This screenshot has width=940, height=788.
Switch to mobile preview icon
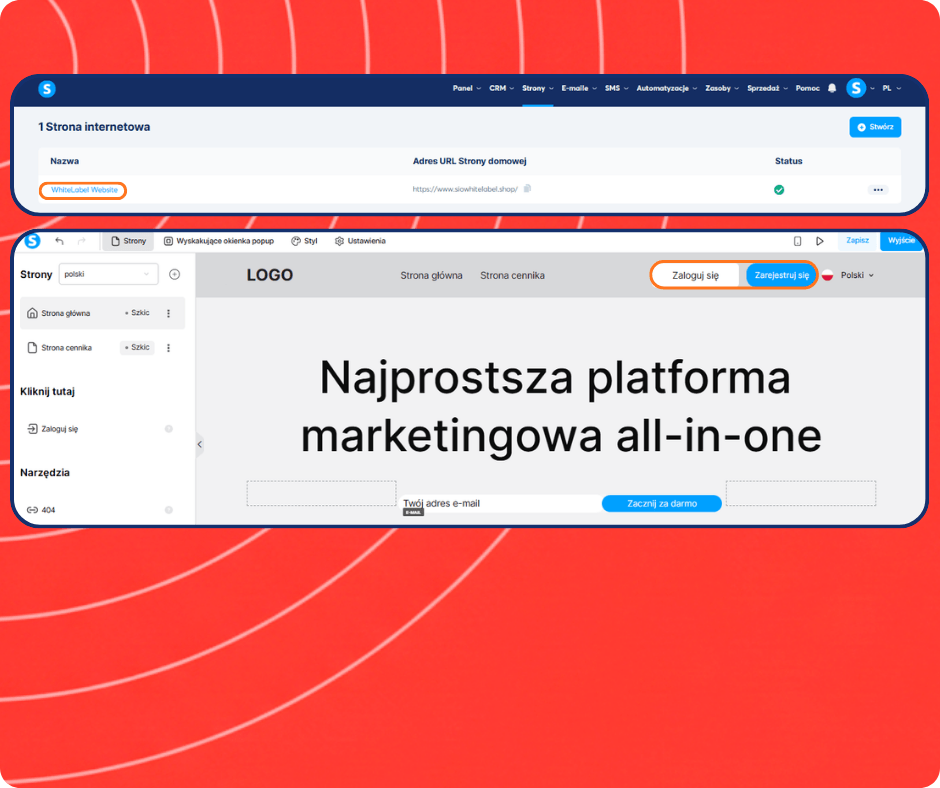pos(797,240)
